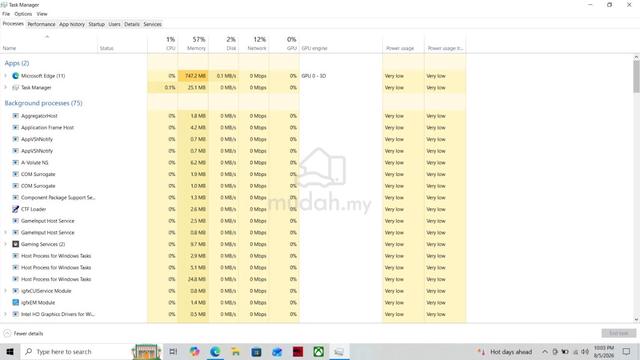Switch to the Users tab
Image resolution: width=640 pixels, height=360 pixels.
114,24
